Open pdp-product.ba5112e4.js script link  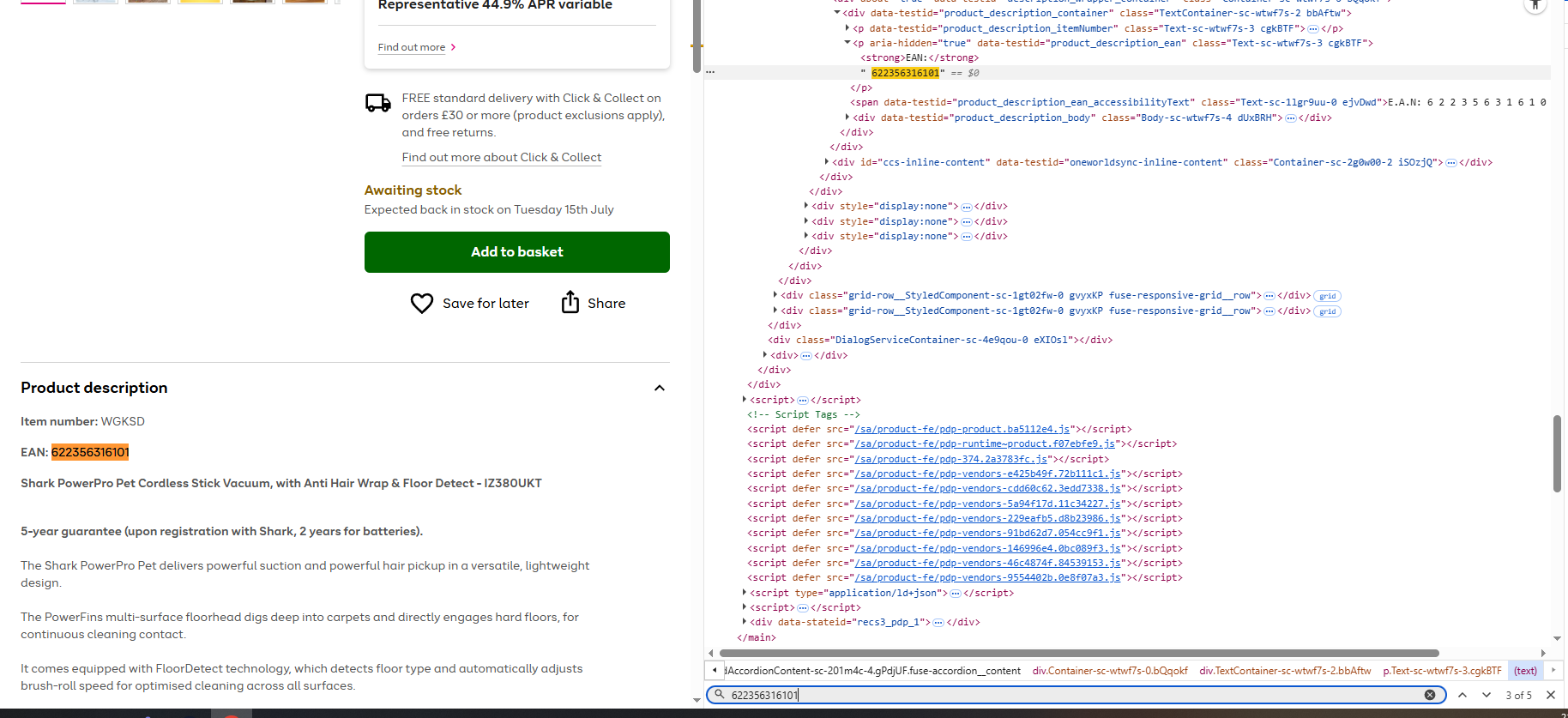pyautogui.click(x=962, y=429)
